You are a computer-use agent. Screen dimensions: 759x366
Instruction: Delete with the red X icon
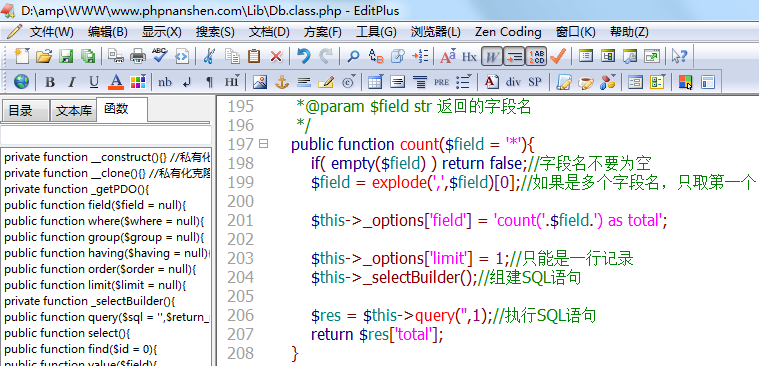pos(276,56)
